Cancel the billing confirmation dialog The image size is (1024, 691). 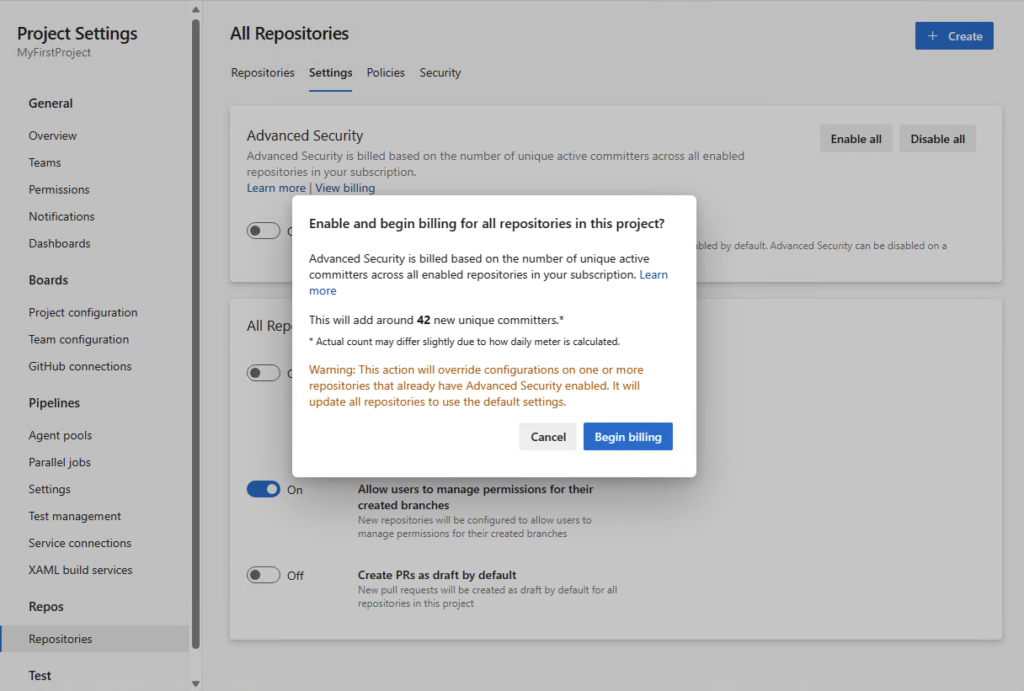[547, 436]
